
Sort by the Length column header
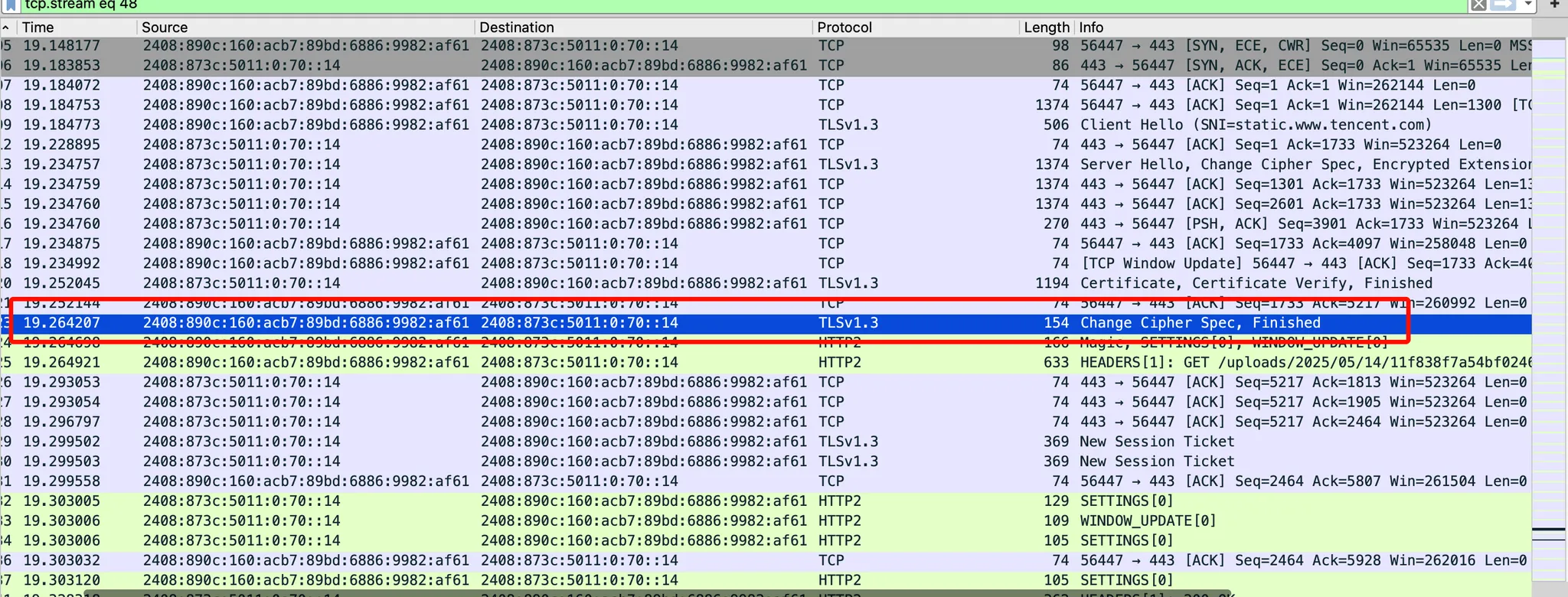tap(1047, 28)
